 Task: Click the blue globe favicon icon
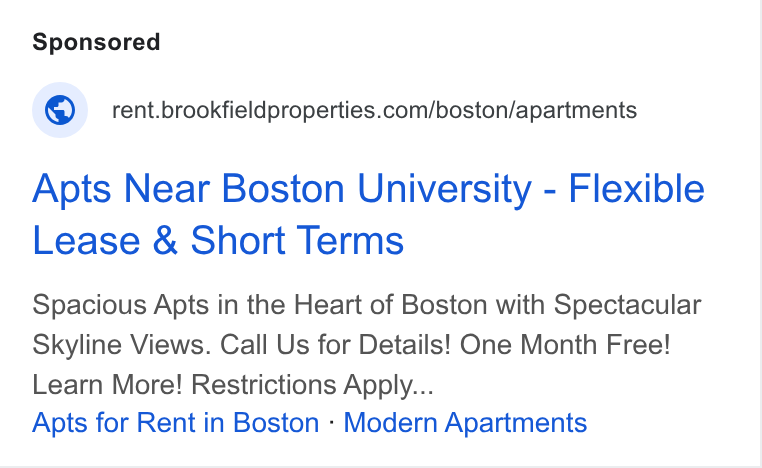(x=60, y=110)
